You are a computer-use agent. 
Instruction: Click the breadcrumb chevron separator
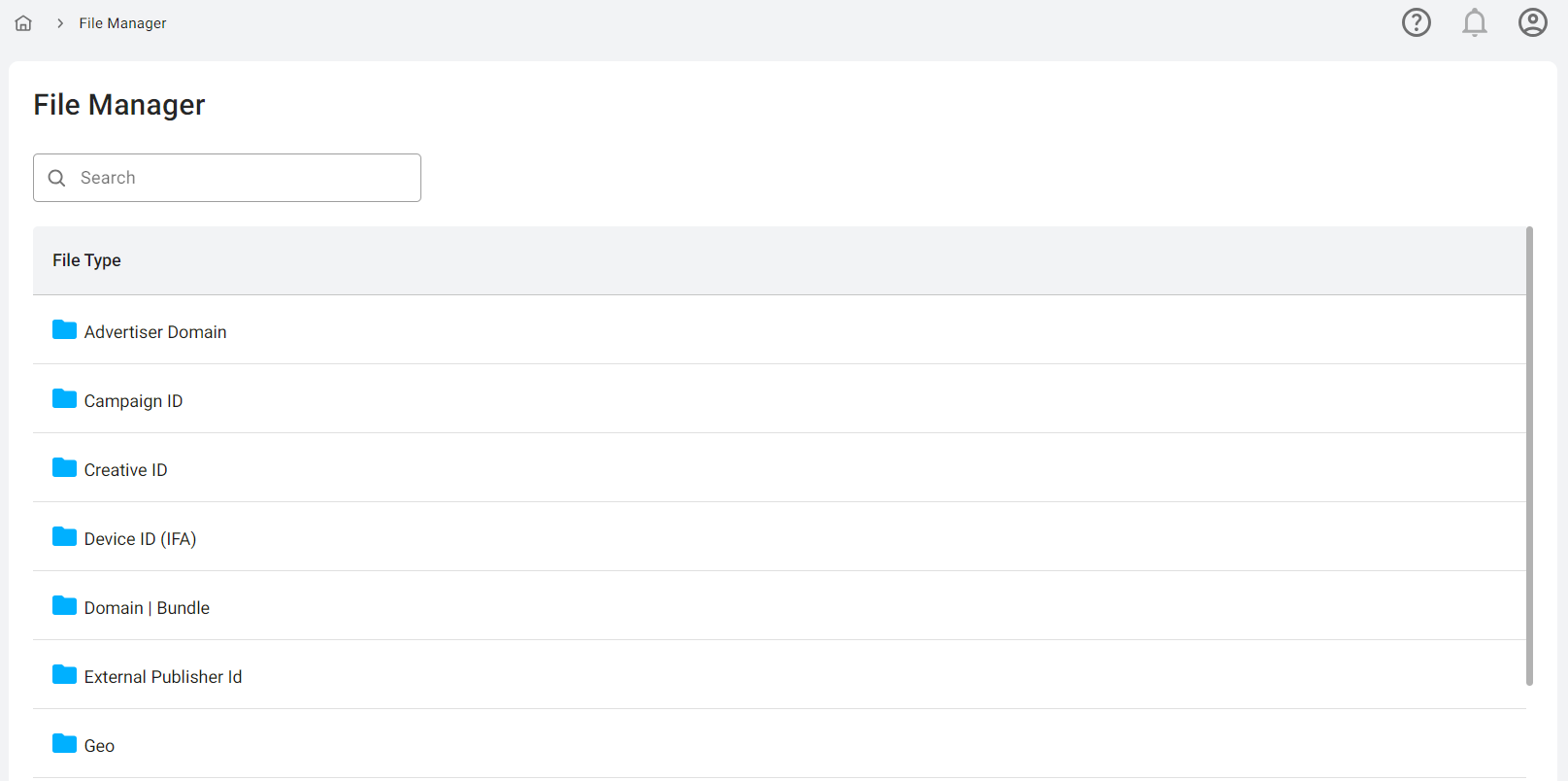tap(60, 23)
